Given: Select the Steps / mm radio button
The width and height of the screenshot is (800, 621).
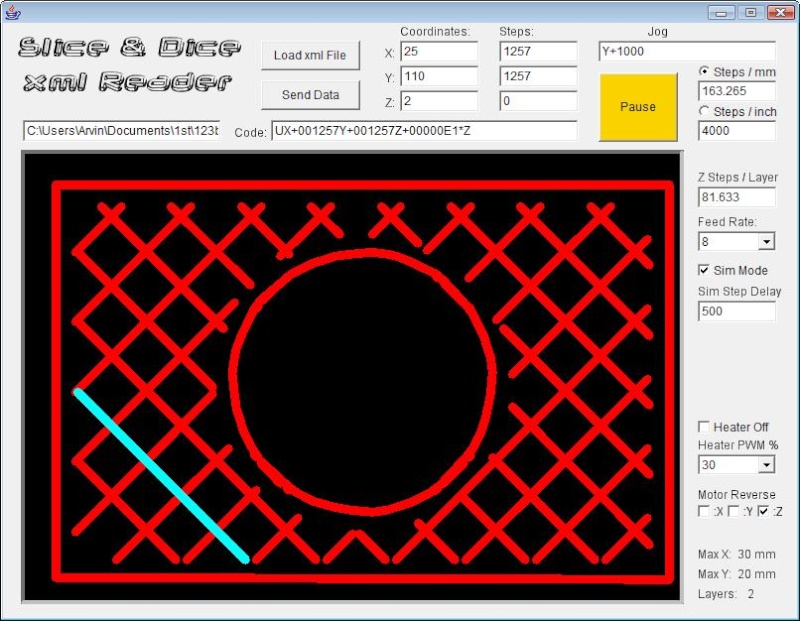Looking at the screenshot, I should pyautogui.click(x=704, y=71).
